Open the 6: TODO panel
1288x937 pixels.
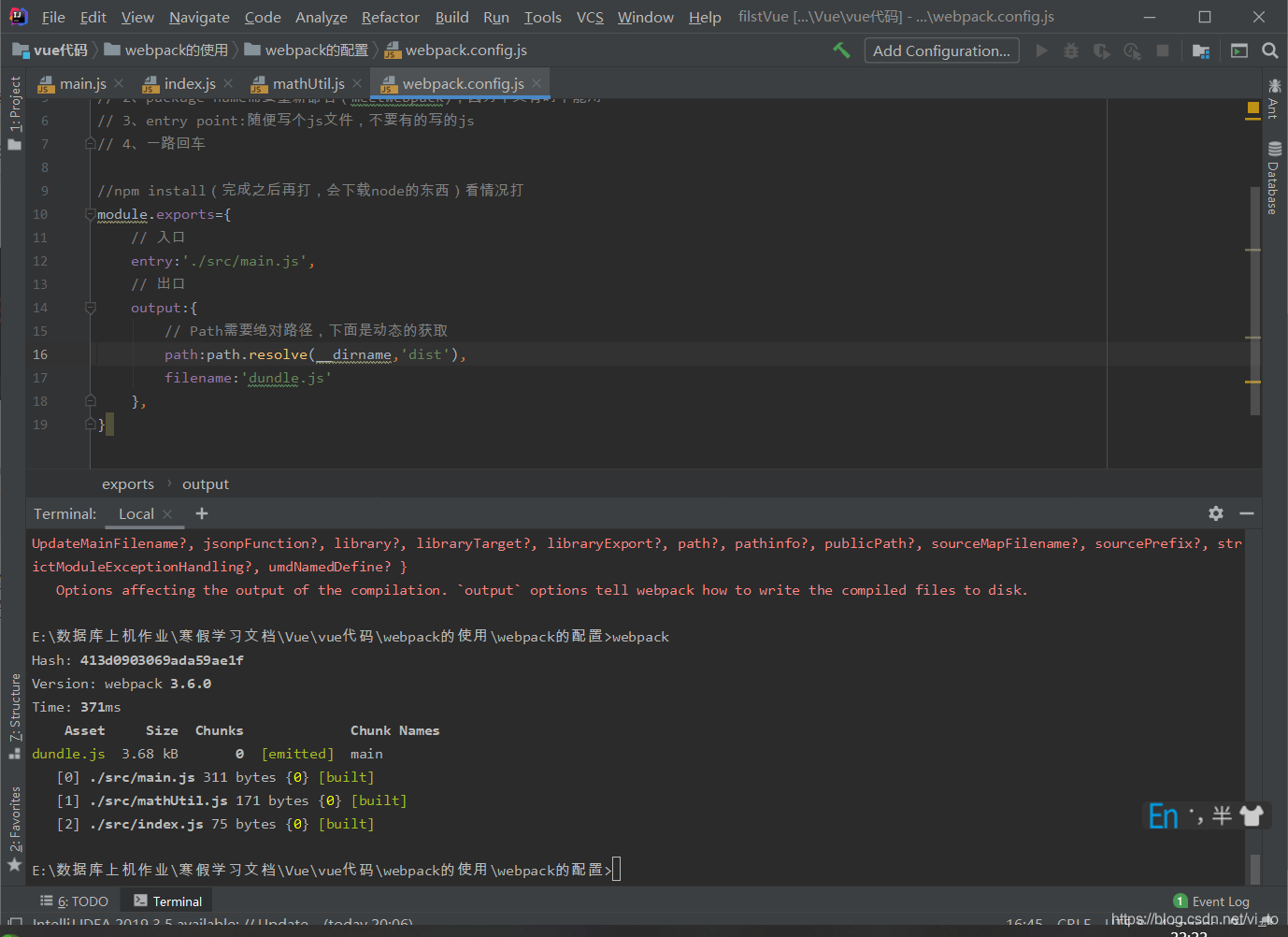point(75,901)
